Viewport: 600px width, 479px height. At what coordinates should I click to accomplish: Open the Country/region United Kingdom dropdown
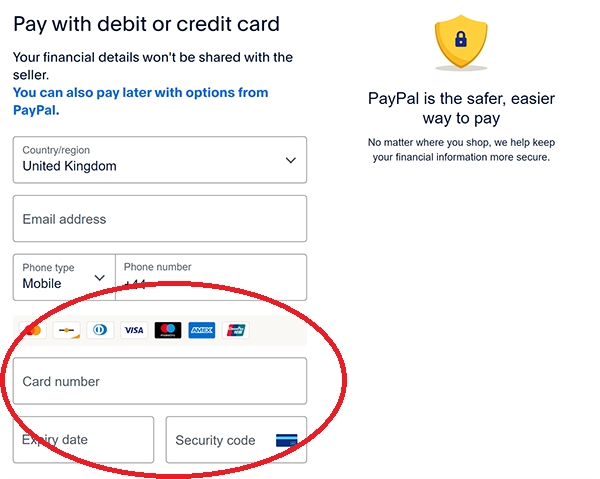[x=160, y=160]
